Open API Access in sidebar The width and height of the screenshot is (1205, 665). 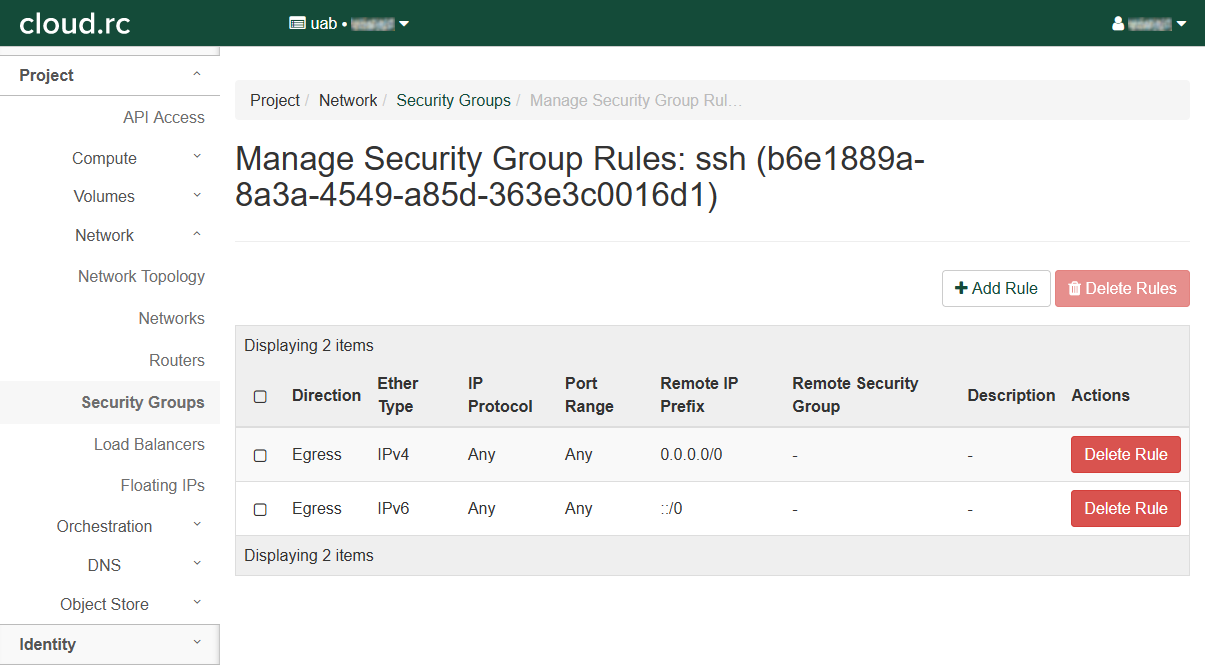[x=163, y=117]
